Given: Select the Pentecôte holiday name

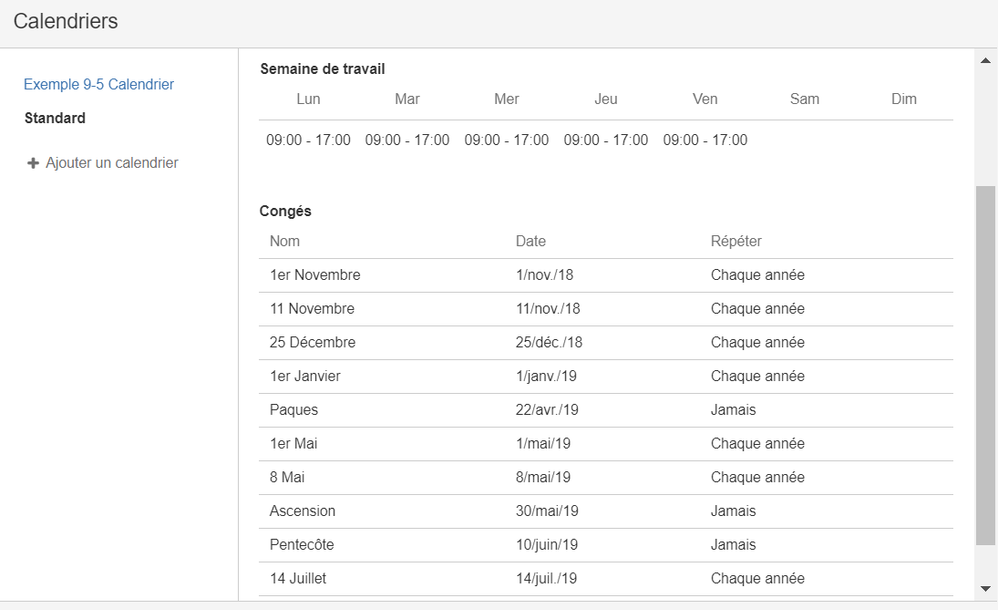Looking at the screenshot, I should click(x=302, y=545).
